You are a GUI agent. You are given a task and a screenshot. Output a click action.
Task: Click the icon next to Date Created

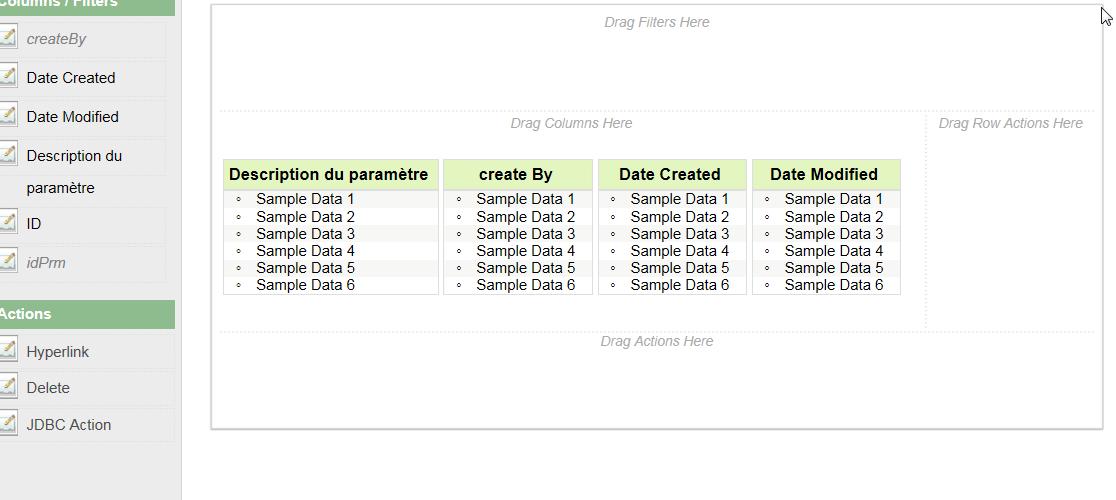point(8,77)
